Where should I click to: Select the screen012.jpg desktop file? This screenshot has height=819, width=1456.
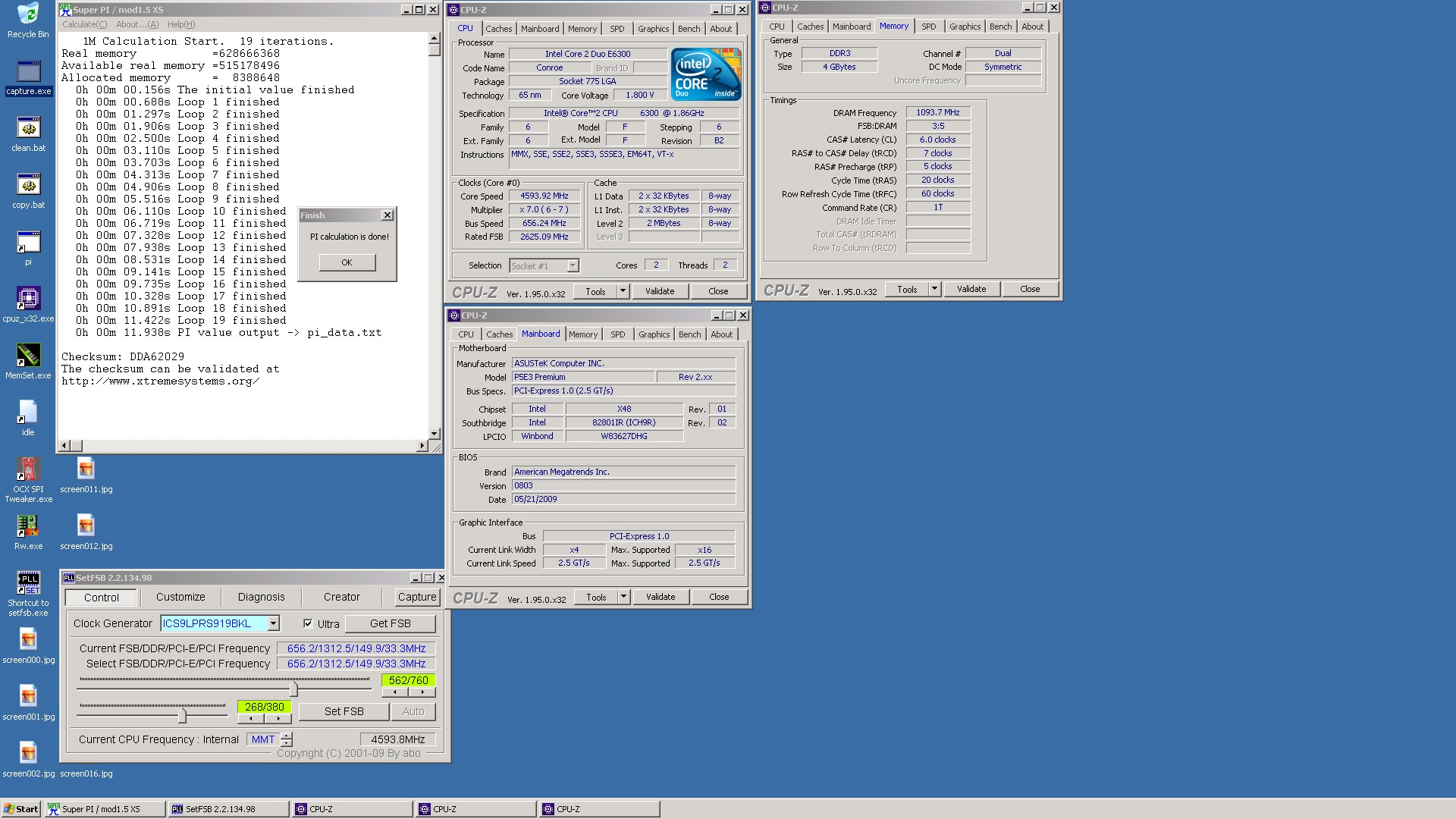[86, 532]
